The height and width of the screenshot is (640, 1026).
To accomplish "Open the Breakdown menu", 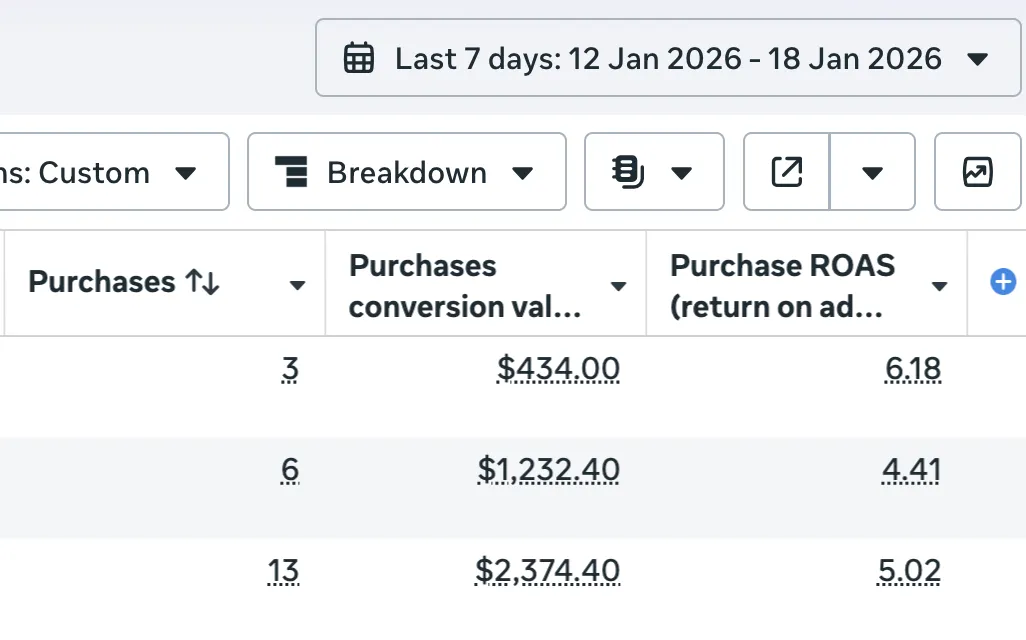I will (x=407, y=172).
